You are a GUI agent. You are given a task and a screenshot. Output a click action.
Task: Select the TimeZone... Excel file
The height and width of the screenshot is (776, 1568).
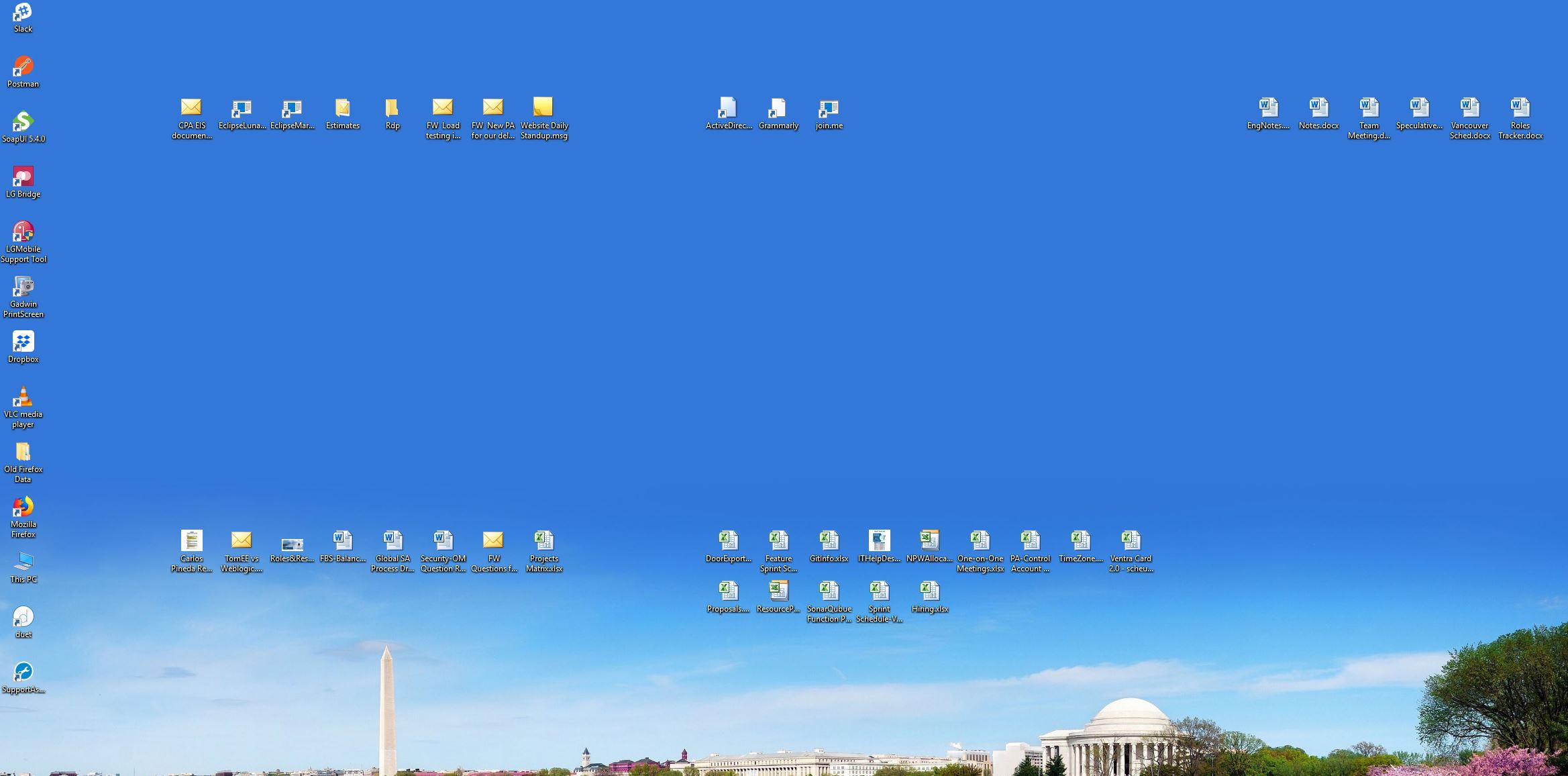(x=1080, y=547)
